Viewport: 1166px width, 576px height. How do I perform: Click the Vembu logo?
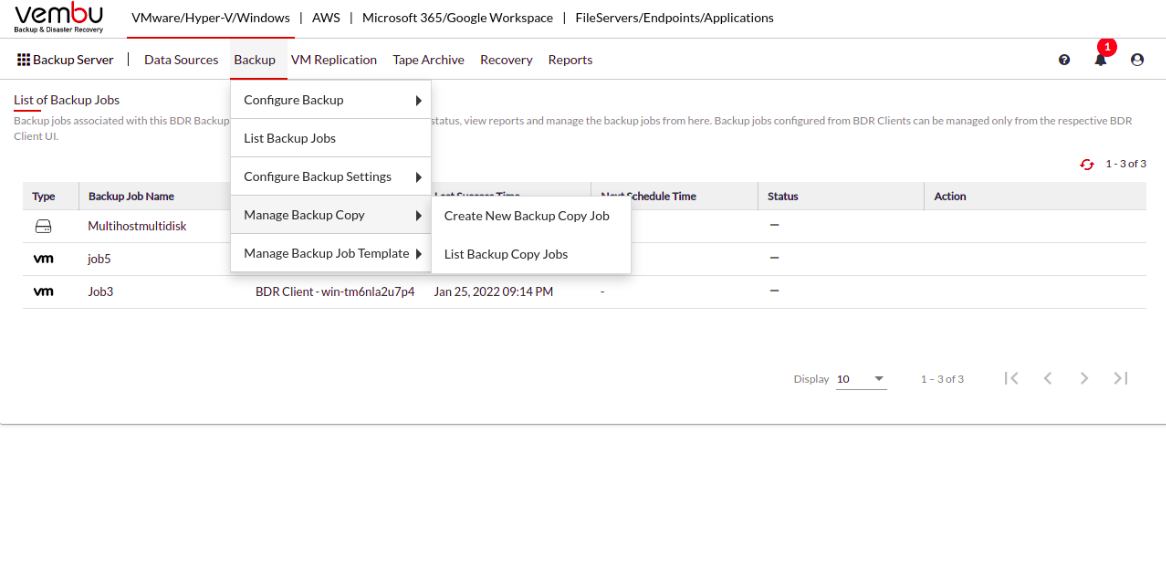[59, 18]
